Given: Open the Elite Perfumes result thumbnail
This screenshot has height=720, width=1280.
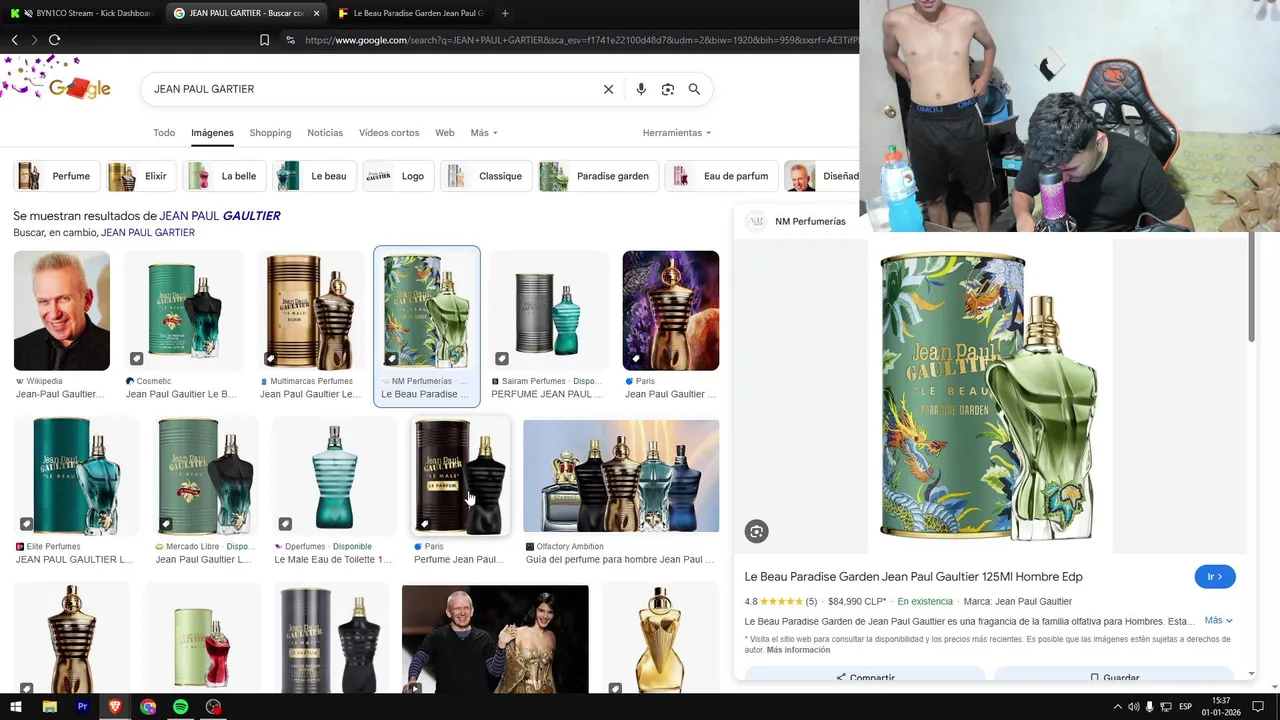Looking at the screenshot, I should 76,477.
